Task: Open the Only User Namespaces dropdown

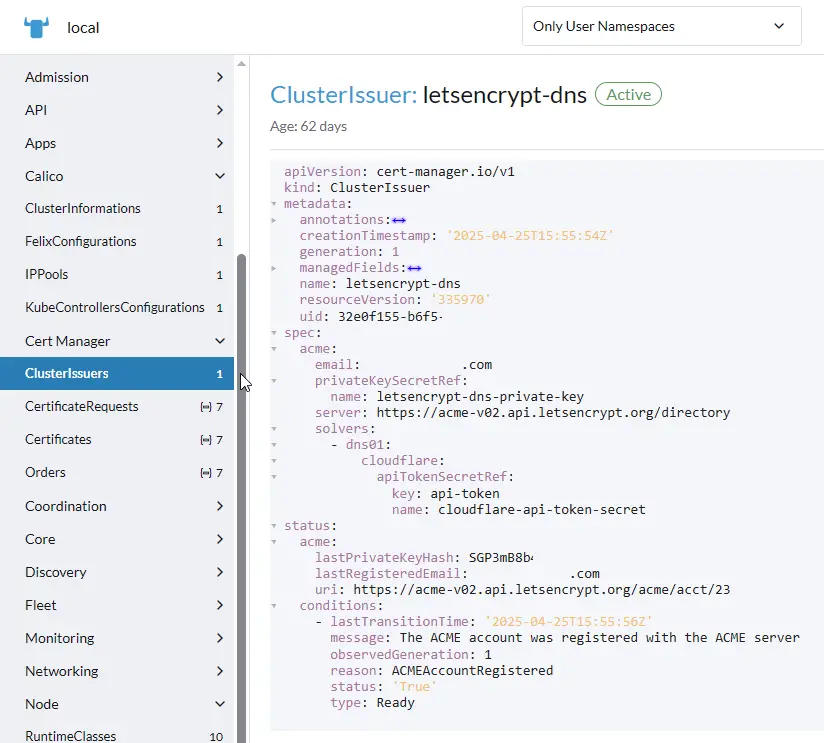Action: tap(662, 26)
